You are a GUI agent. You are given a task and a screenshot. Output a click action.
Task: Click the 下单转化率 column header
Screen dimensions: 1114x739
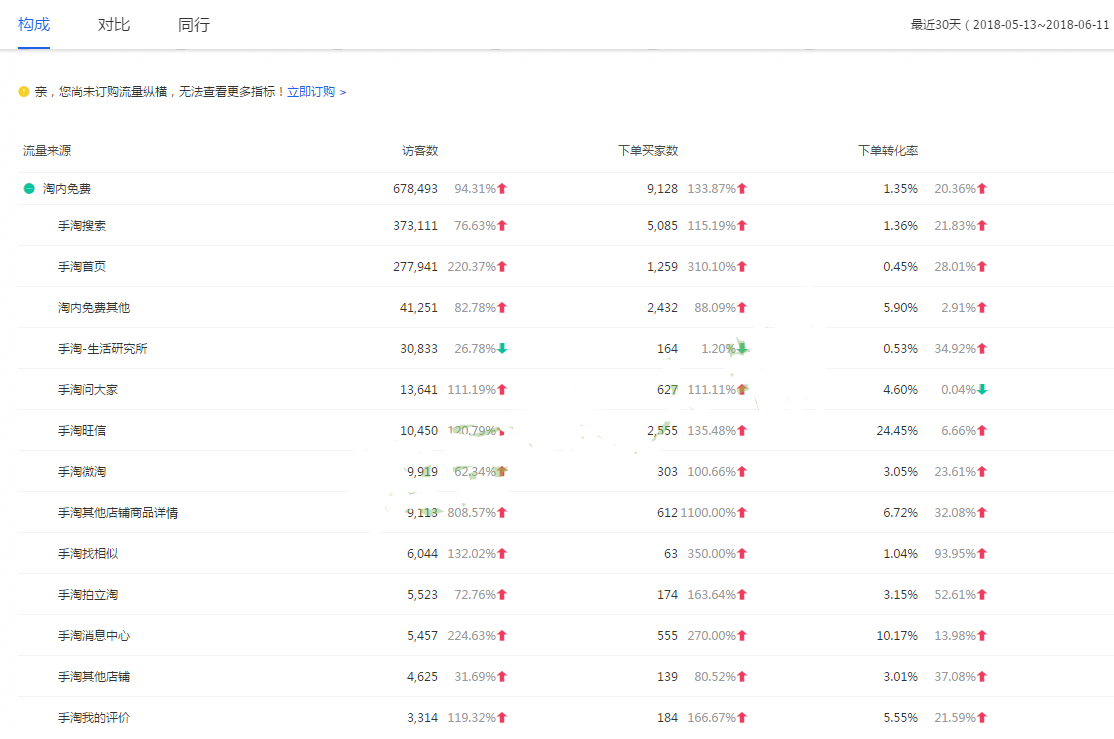[x=888, y=151]
